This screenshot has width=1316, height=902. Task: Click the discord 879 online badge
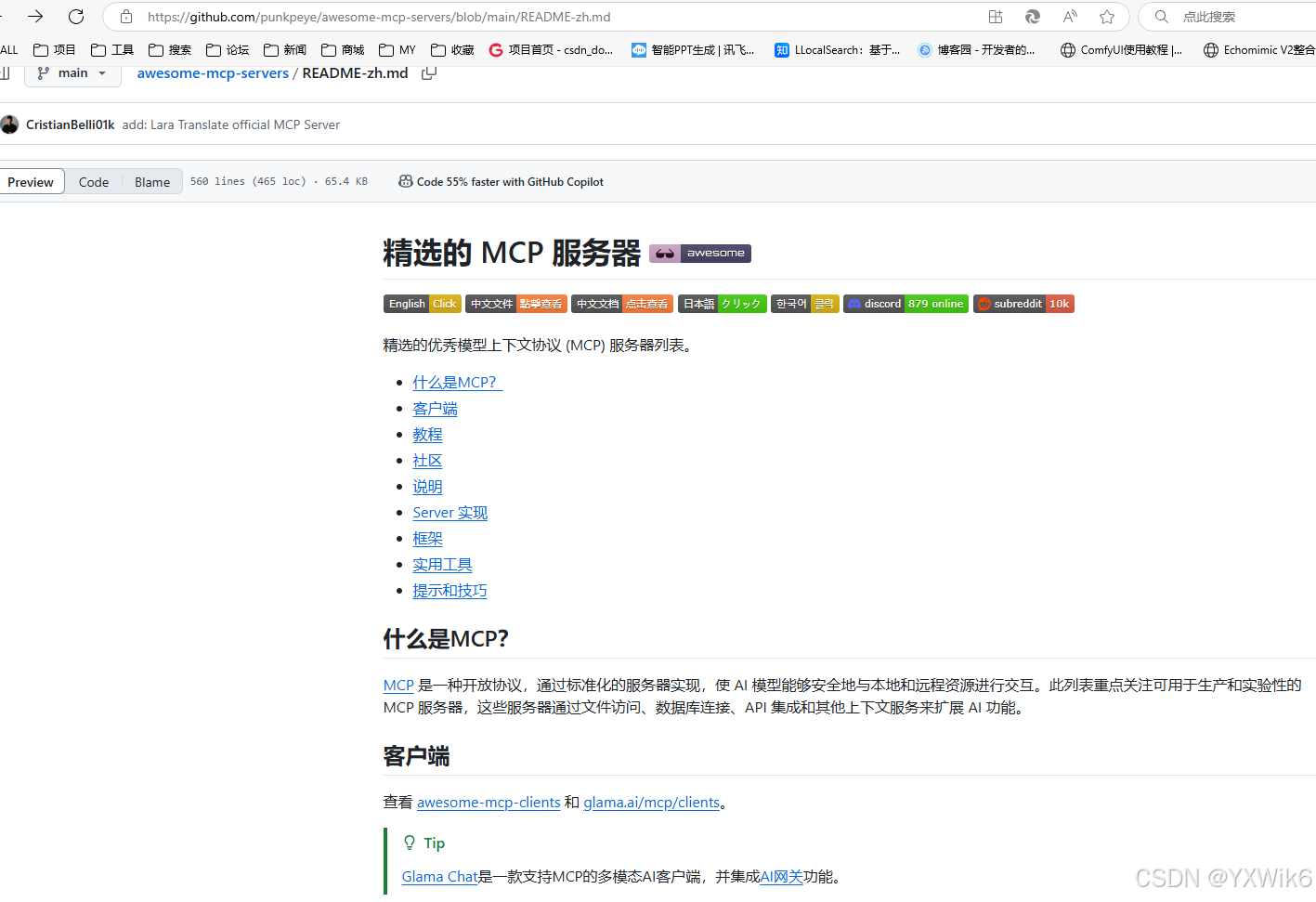[x=906, y=304]
